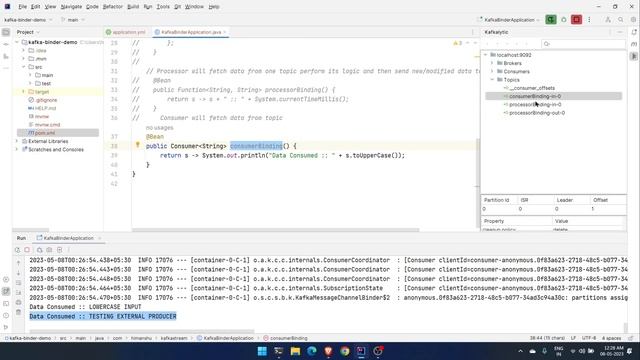The image size is (640, 360).
Task: Click the thread dump camera icon
Action: 49,250
